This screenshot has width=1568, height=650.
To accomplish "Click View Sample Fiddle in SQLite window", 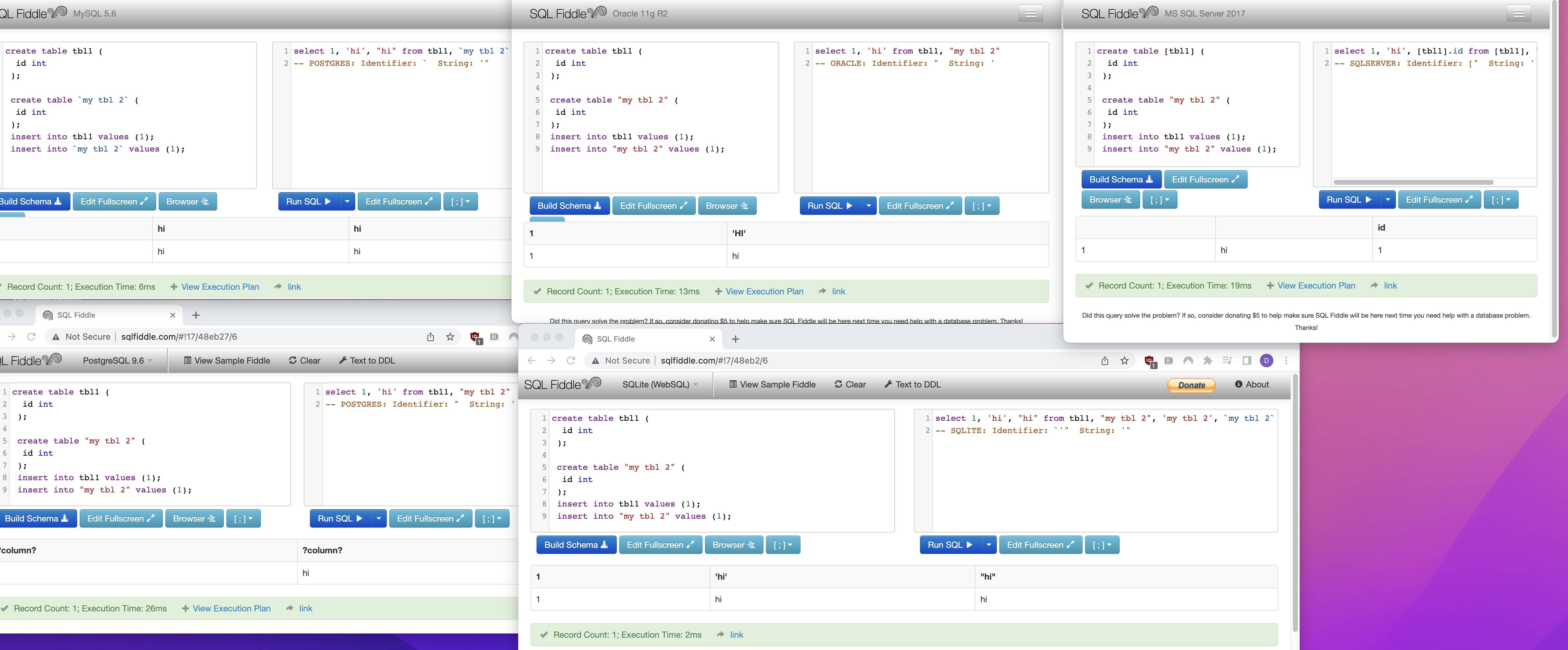I will tap(772, 384).
